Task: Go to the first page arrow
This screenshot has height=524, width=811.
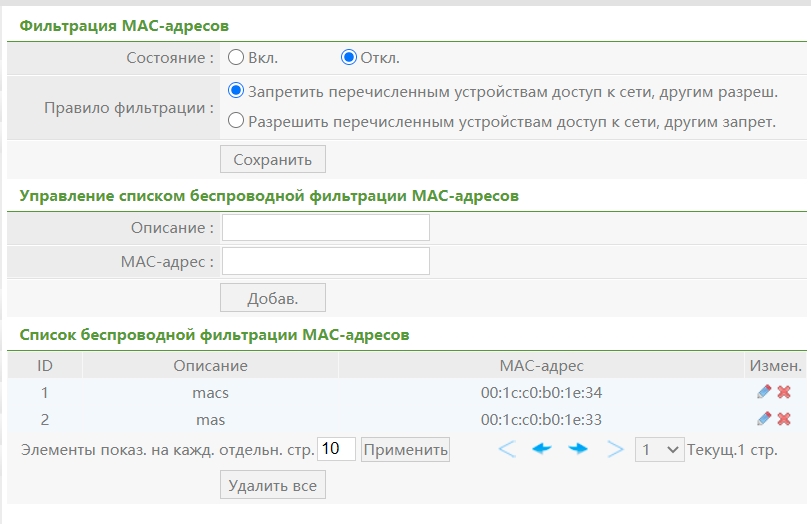Action: pyautogui.click(x=507, y=449)
